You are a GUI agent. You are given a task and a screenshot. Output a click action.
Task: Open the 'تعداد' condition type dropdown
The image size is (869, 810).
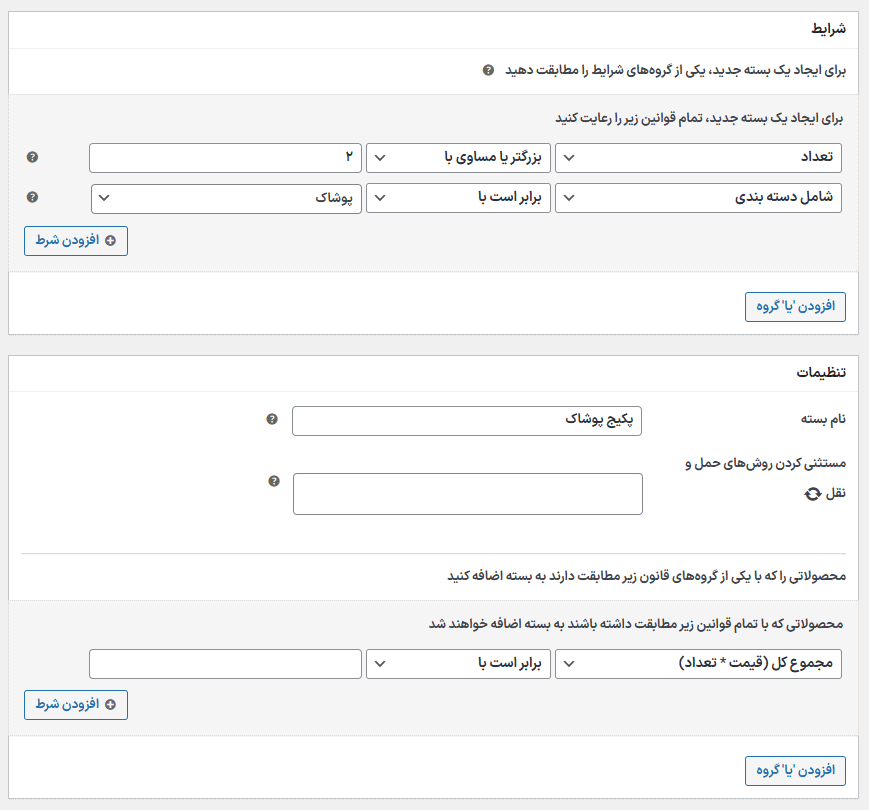[x=698, y=158]
